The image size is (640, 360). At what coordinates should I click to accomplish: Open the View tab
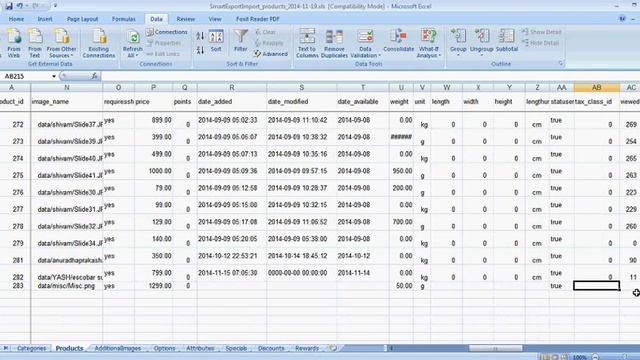pos(215,19)
